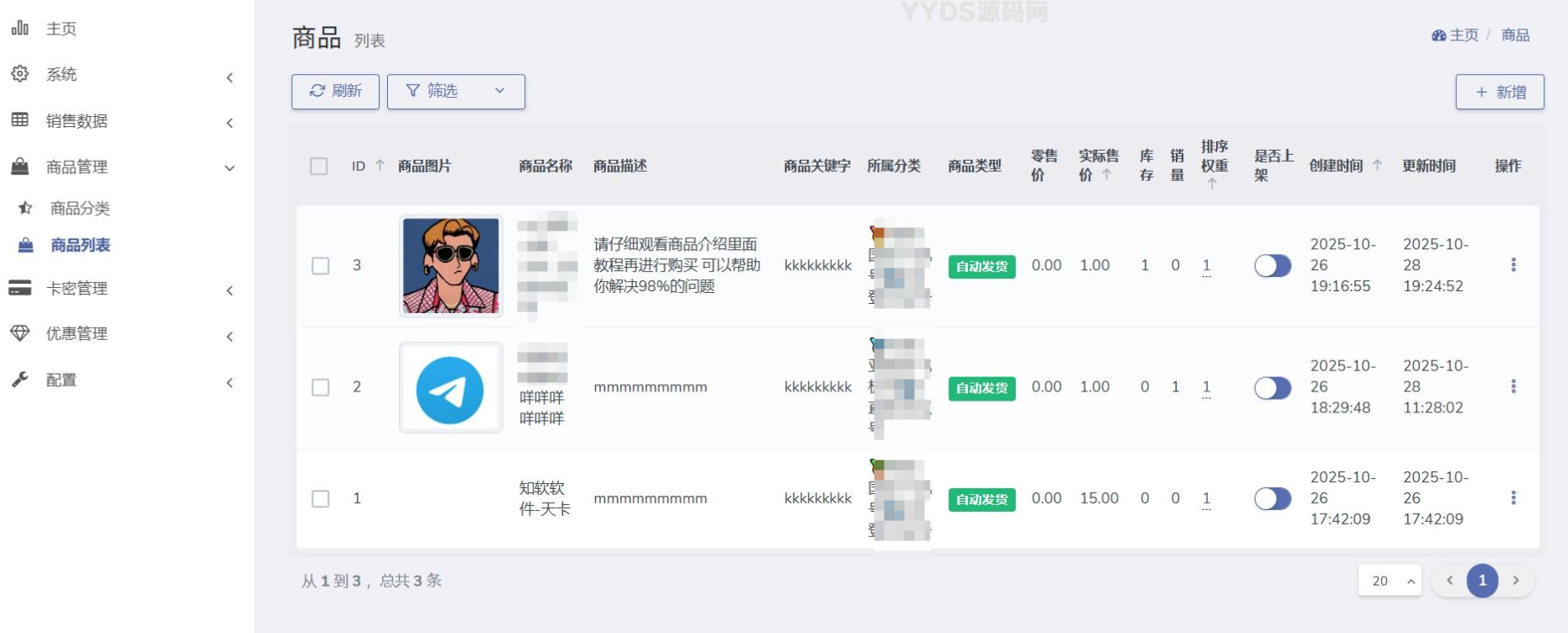Edit 排序权重 value 1 for product 3

(x=1206, y=265)
